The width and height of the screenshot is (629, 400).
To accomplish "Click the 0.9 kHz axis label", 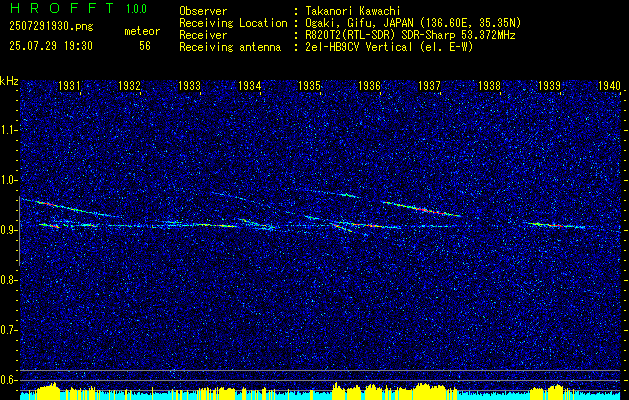I will 7,230.
